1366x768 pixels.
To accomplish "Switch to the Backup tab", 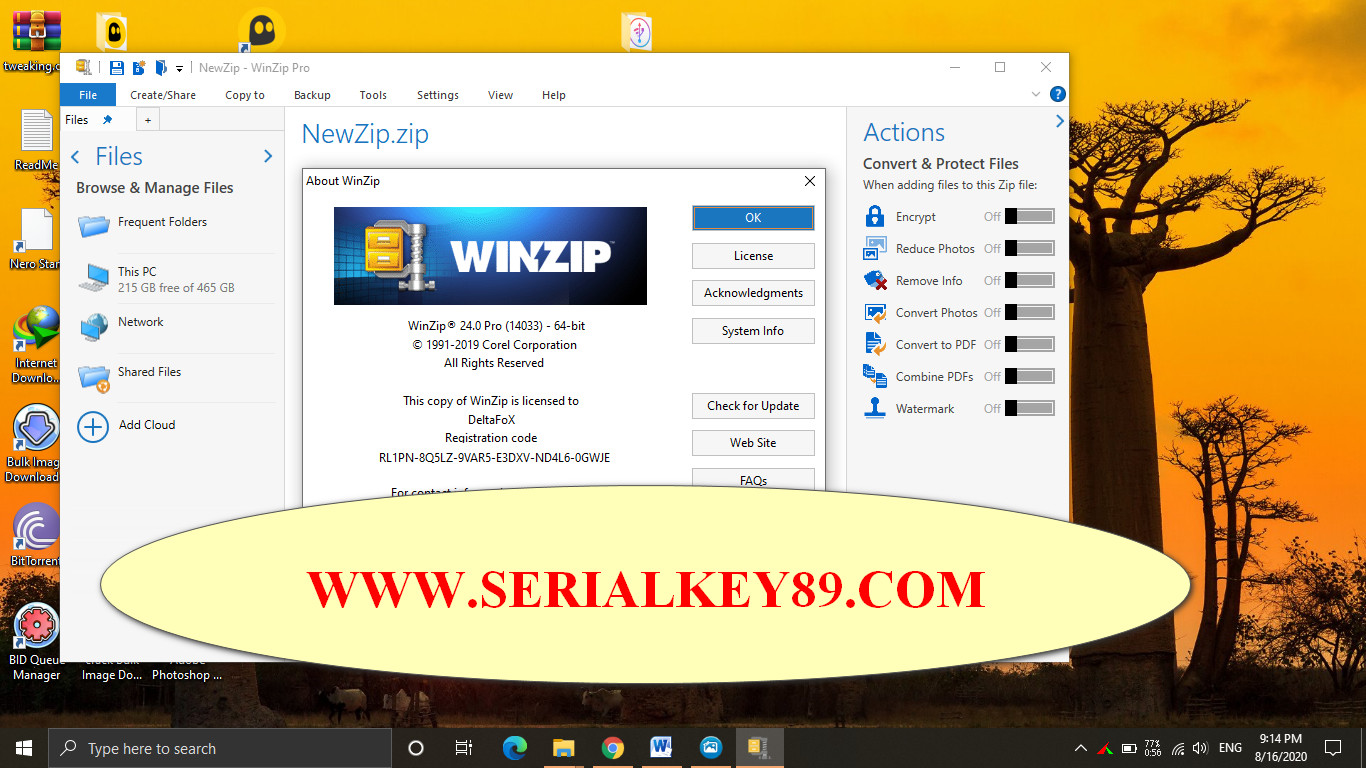I will point(312,95).
